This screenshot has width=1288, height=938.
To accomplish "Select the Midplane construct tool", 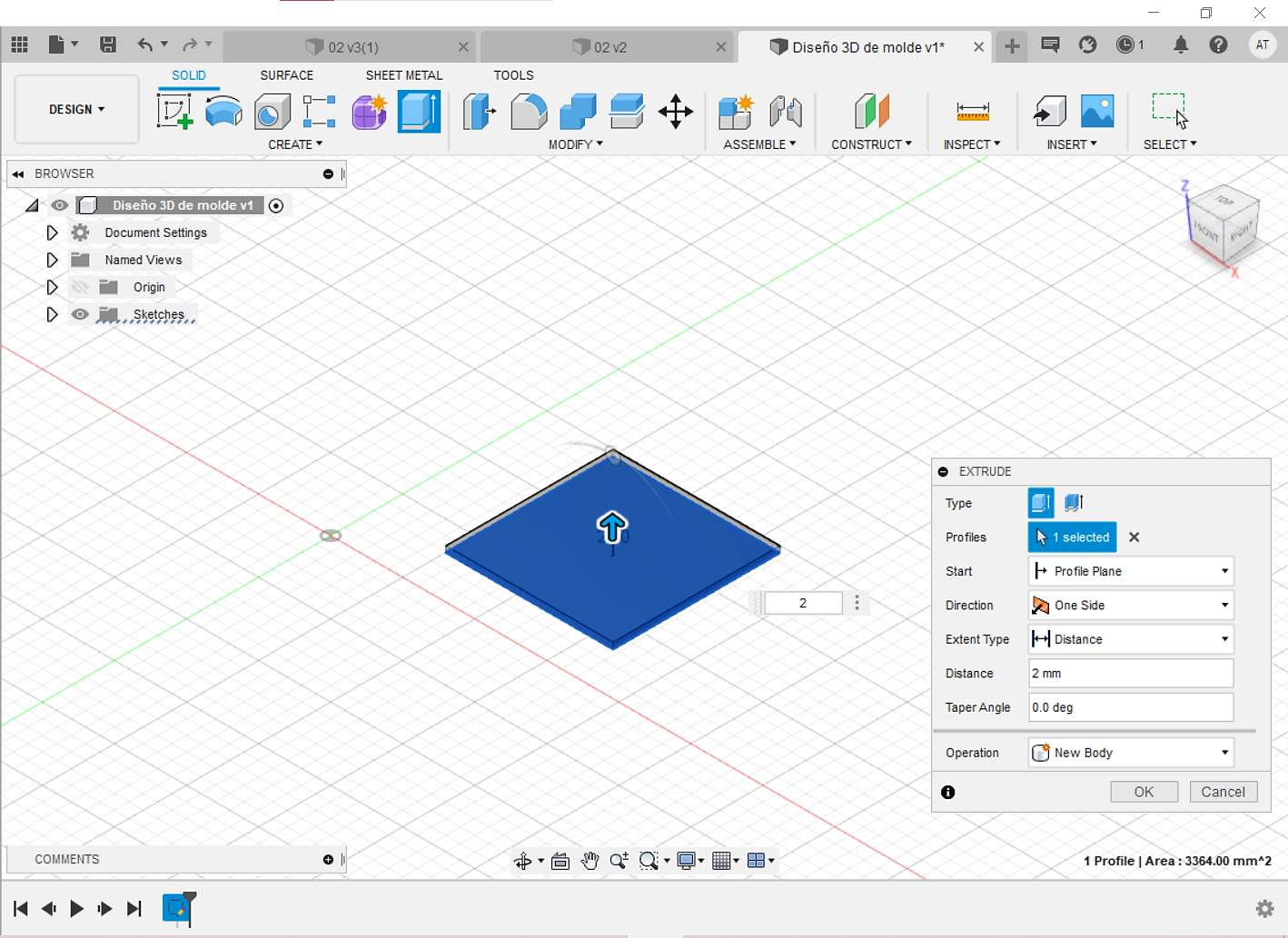I will coord(872,112).
